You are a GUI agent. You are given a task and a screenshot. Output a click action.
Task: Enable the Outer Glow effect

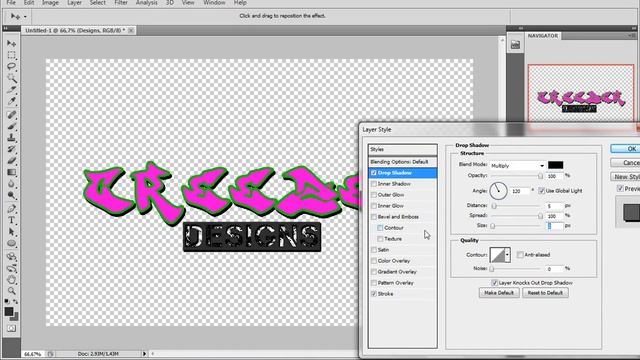tap(373, 195)
